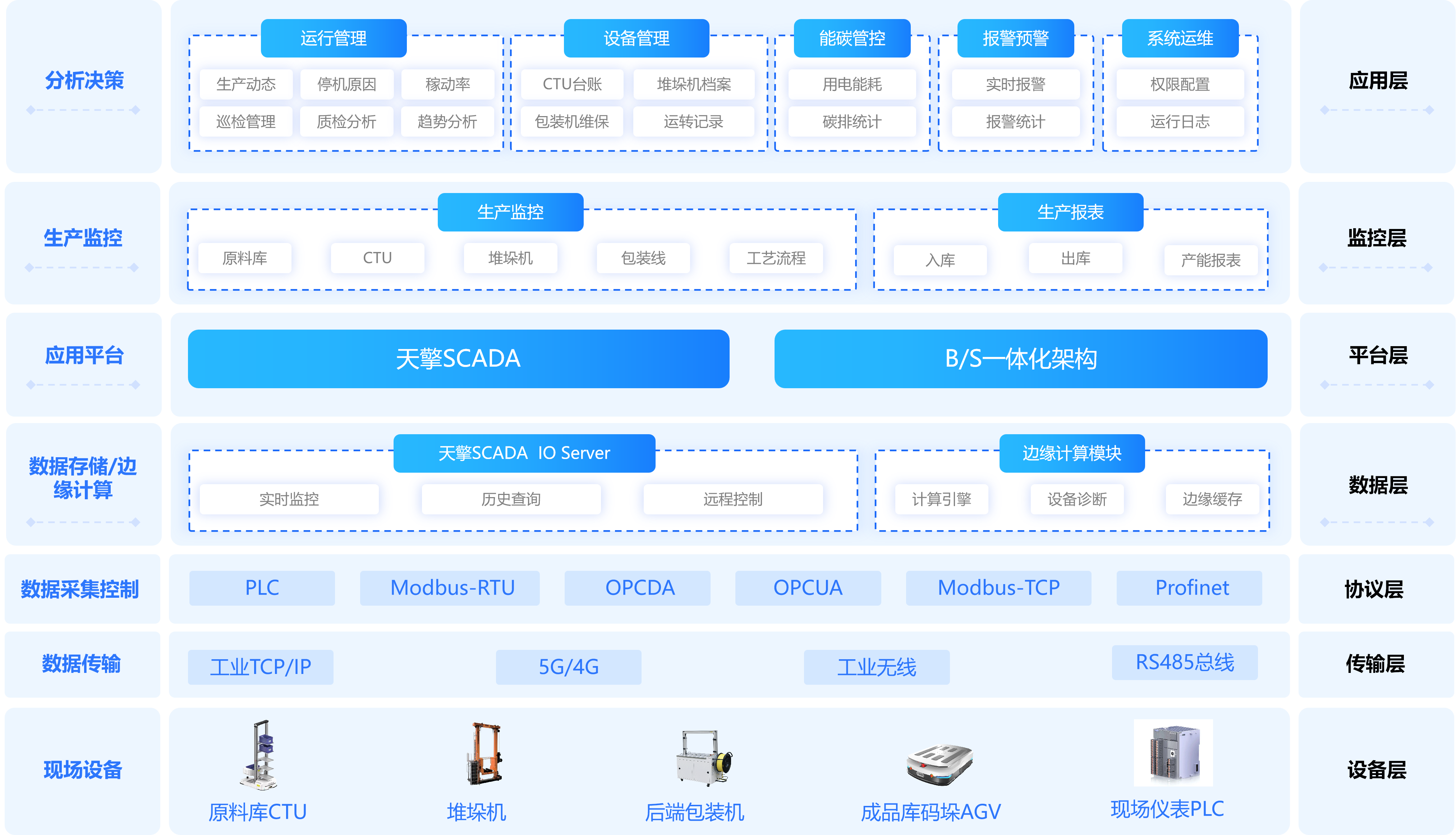Click the 传输层 layer label
This screenshot has width=1456, height=835.
(x=1375, y=664)
